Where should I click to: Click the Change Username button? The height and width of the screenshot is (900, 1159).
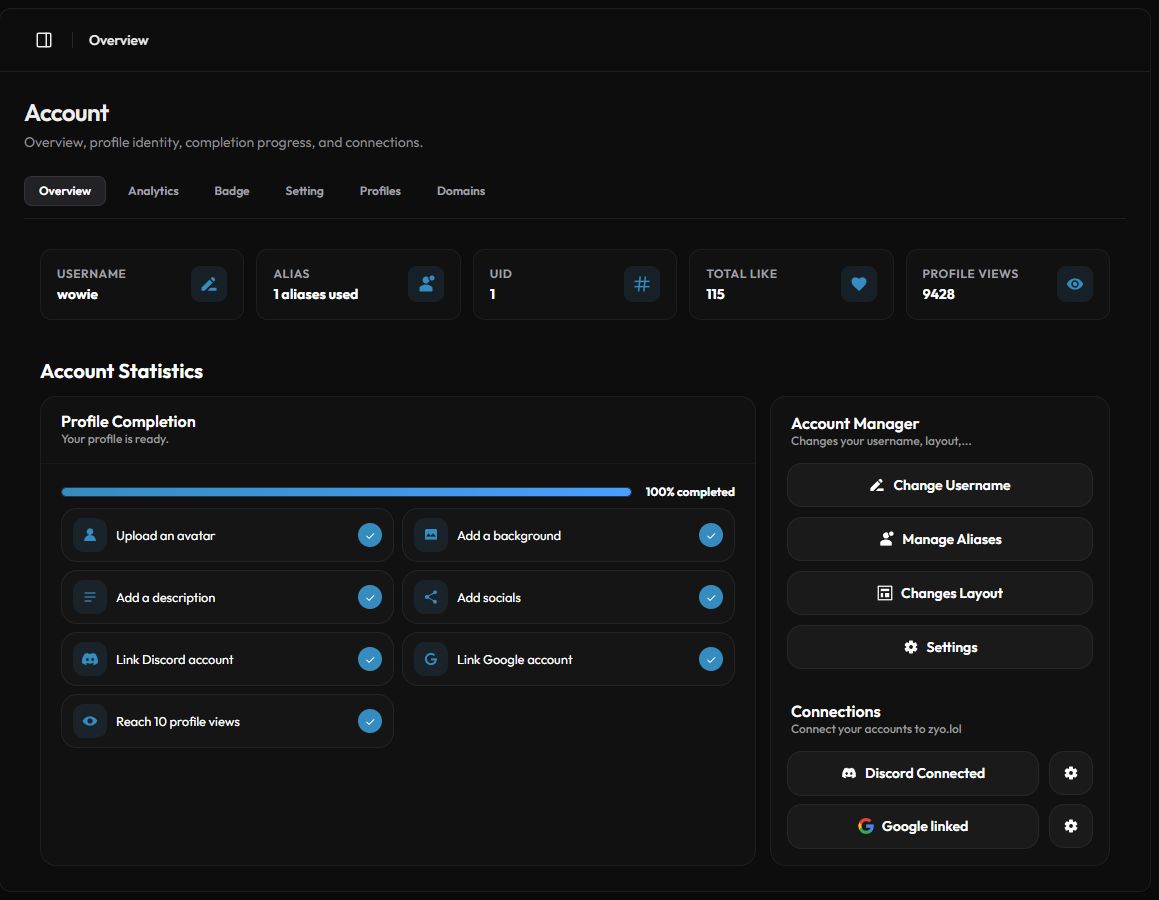(x=939, y=485)
